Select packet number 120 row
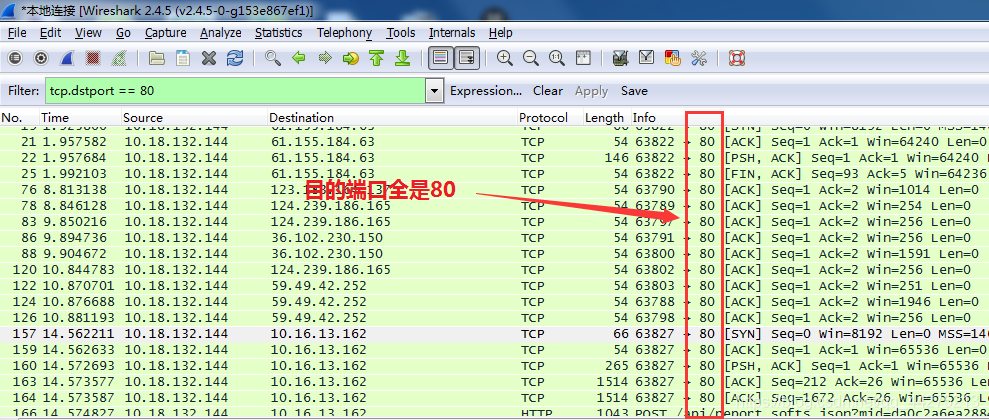 pyautogui.click(x=494, y=270)
